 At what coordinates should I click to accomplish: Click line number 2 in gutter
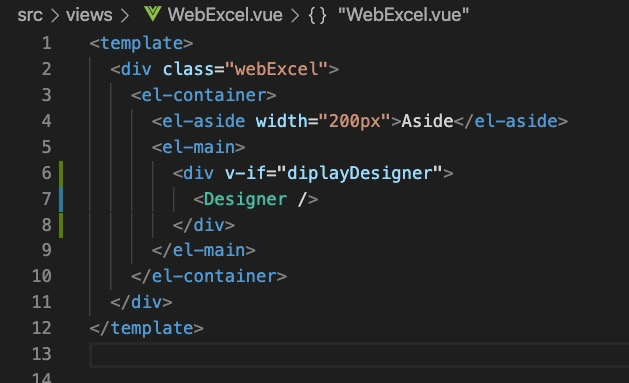47,69
